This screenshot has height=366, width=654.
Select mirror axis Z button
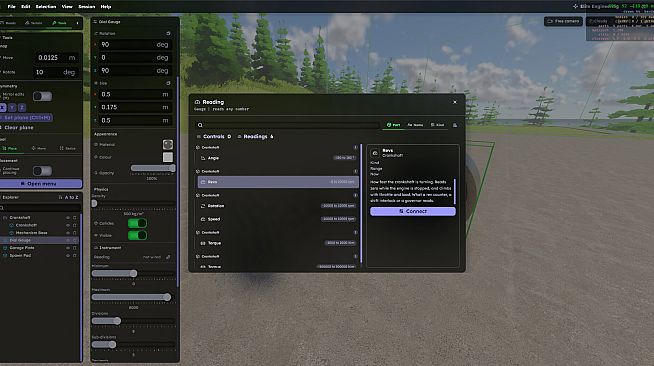[x=22, y=108]
